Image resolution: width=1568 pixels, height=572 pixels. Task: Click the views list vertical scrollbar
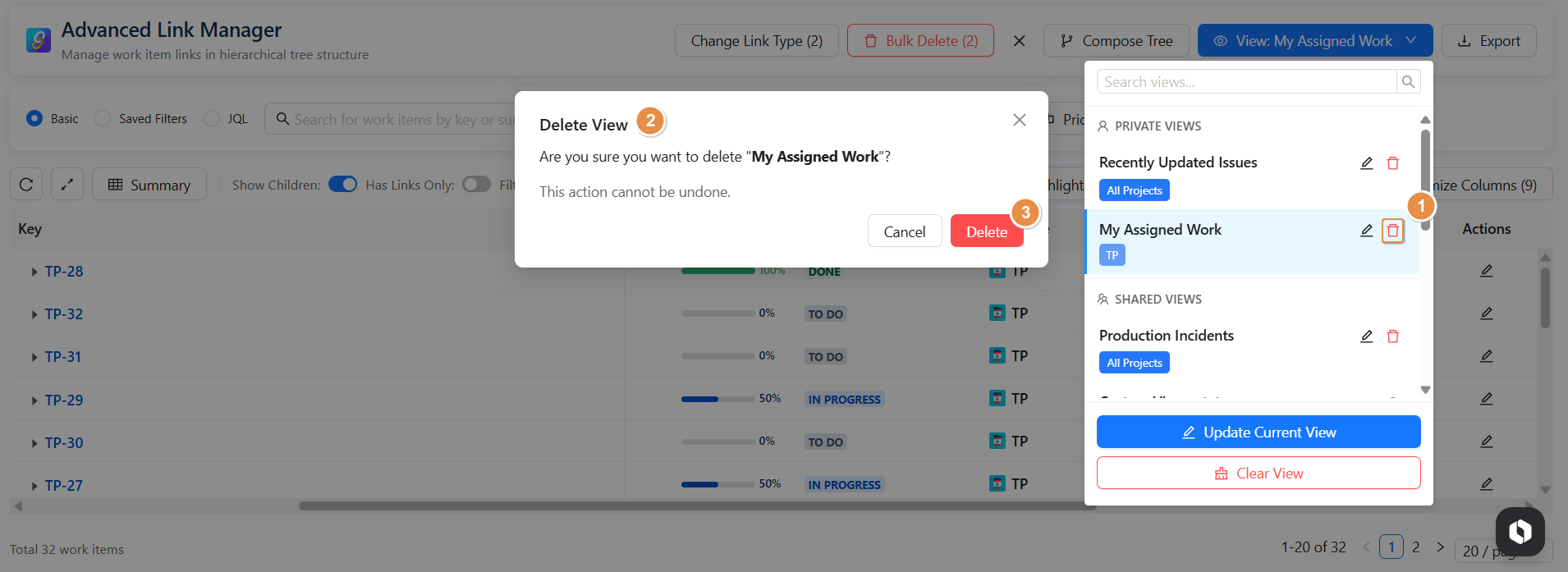[1425, 181]
